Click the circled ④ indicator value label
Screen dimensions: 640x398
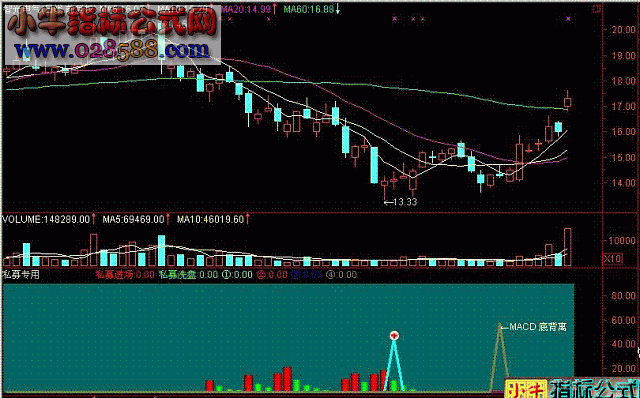coord(342,275)
